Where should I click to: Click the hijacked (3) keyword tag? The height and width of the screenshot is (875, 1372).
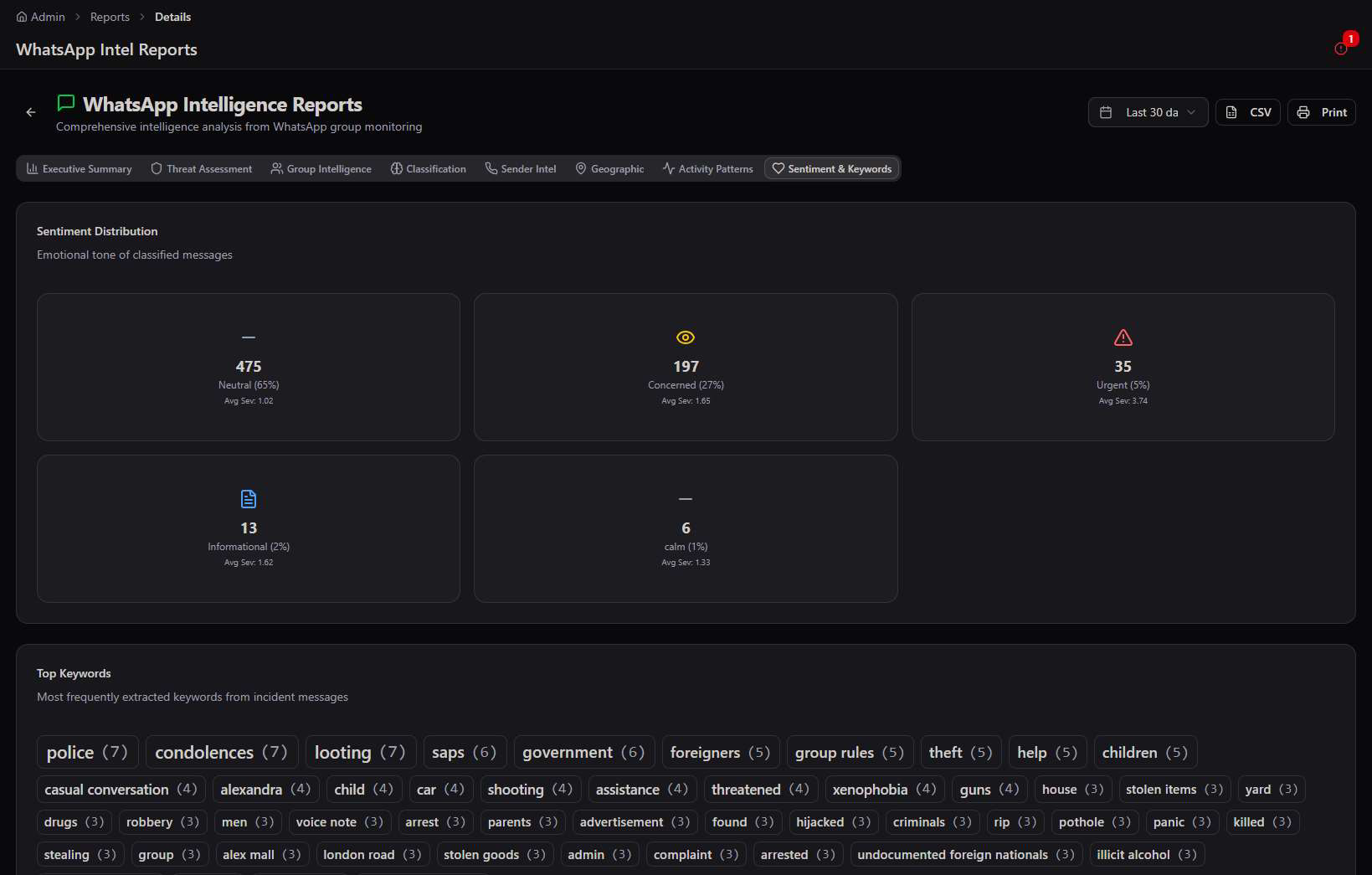coord(834,821)
